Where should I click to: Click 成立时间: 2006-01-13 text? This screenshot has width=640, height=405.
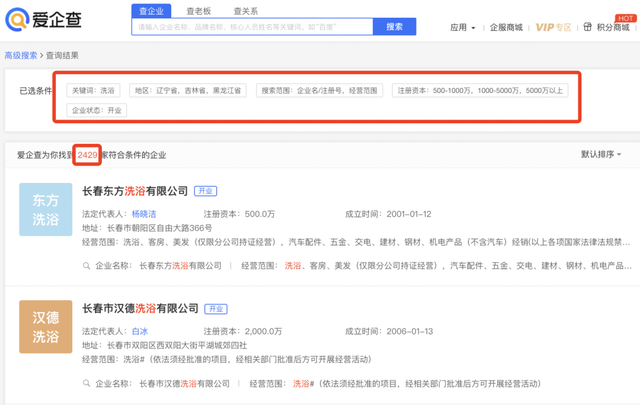pyautogui.click(x=389, y=331)
